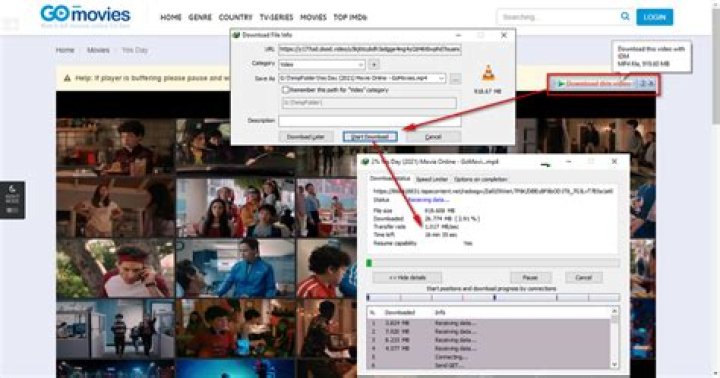Click the overall download progress bar
Viewport: 720px width, 378px height.
[493, 263]
